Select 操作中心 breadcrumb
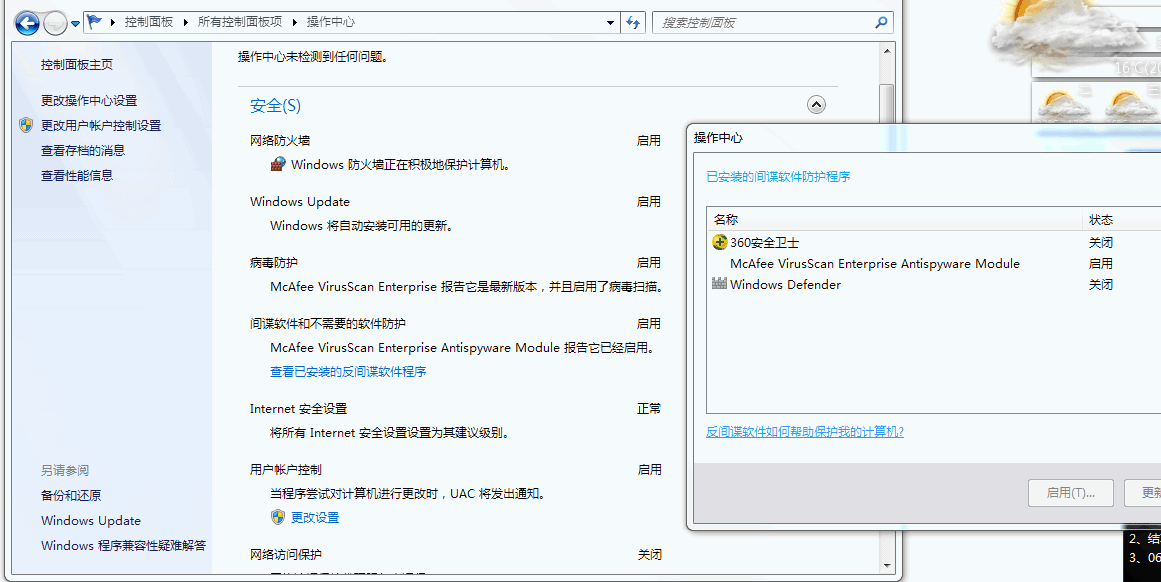Image resolution: width=1161 pixels, height=582 pixels. (x=331, y=22)
